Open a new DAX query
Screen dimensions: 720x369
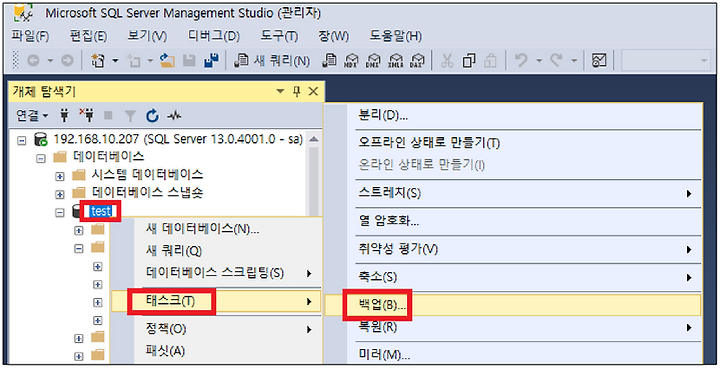[417, 61]
